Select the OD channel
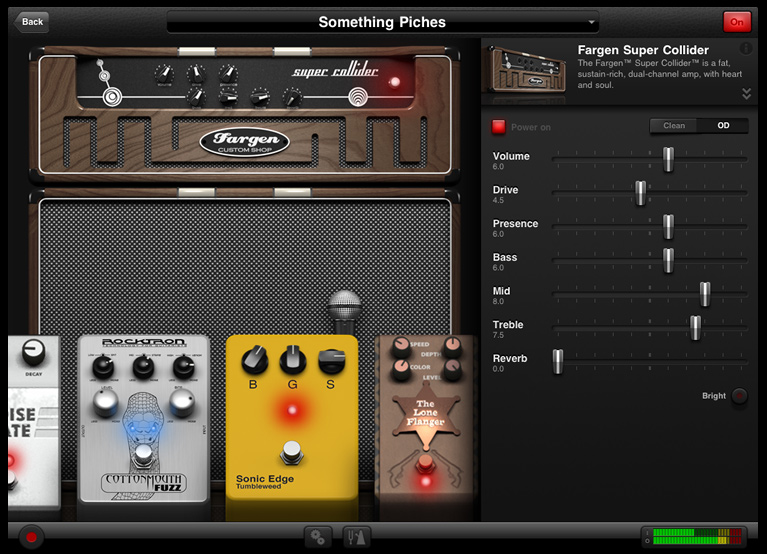767x554 pixels. [723, 126]
